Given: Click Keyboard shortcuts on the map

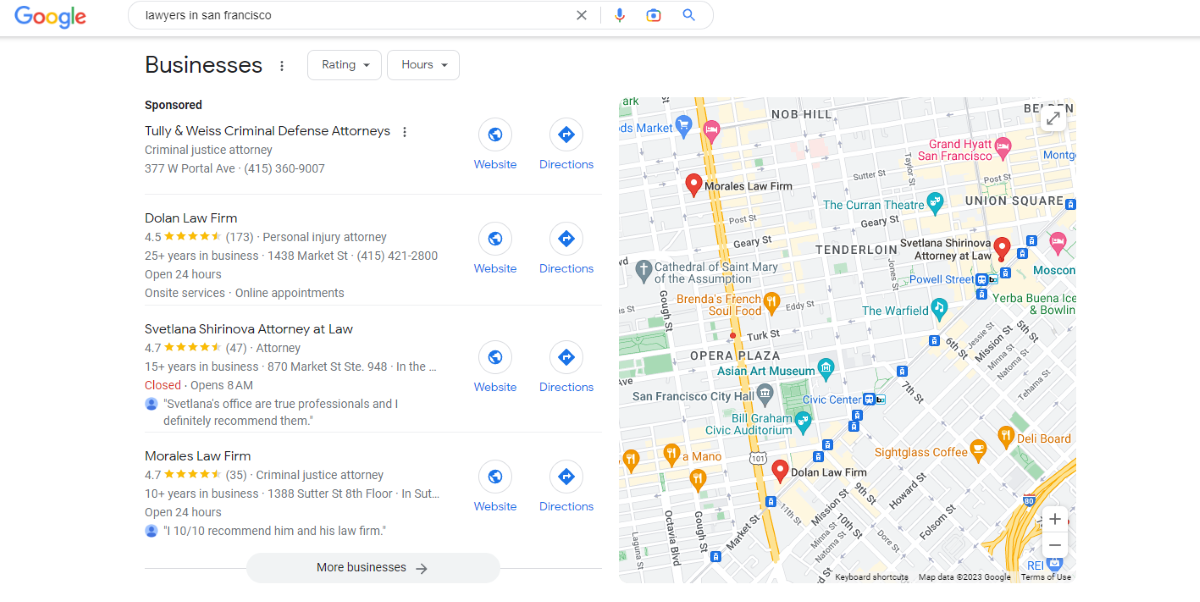Looking at the screenshot, I should click(872, 577).
